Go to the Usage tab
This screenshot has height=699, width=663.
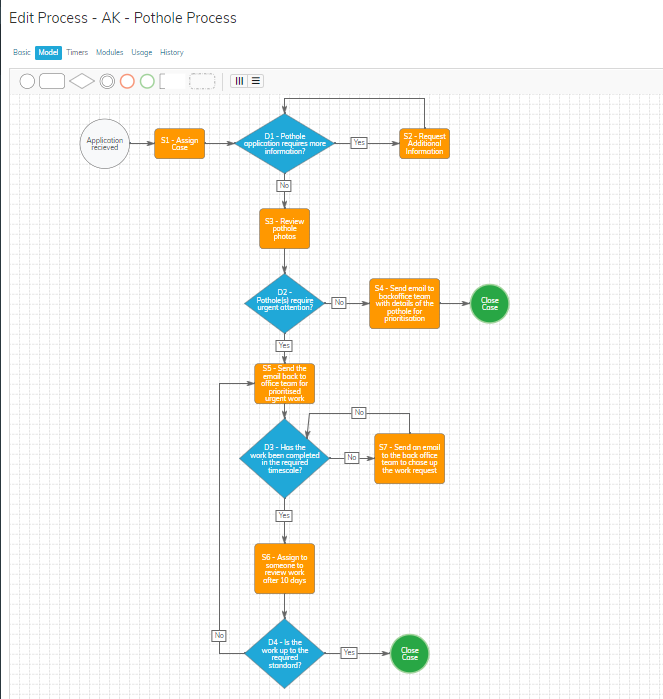pos(142,52)
